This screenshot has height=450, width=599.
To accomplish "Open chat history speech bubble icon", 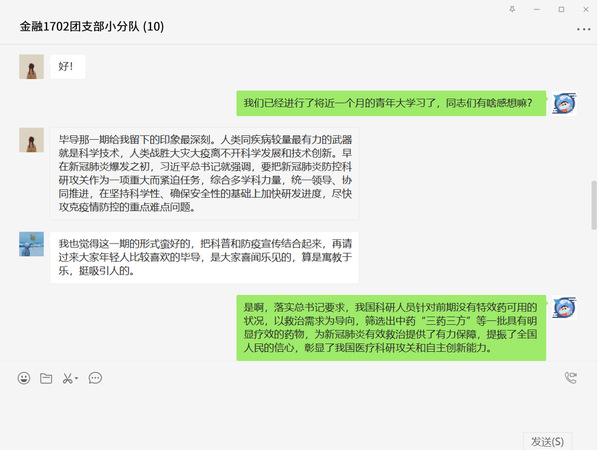I will [x=95, y=378].
